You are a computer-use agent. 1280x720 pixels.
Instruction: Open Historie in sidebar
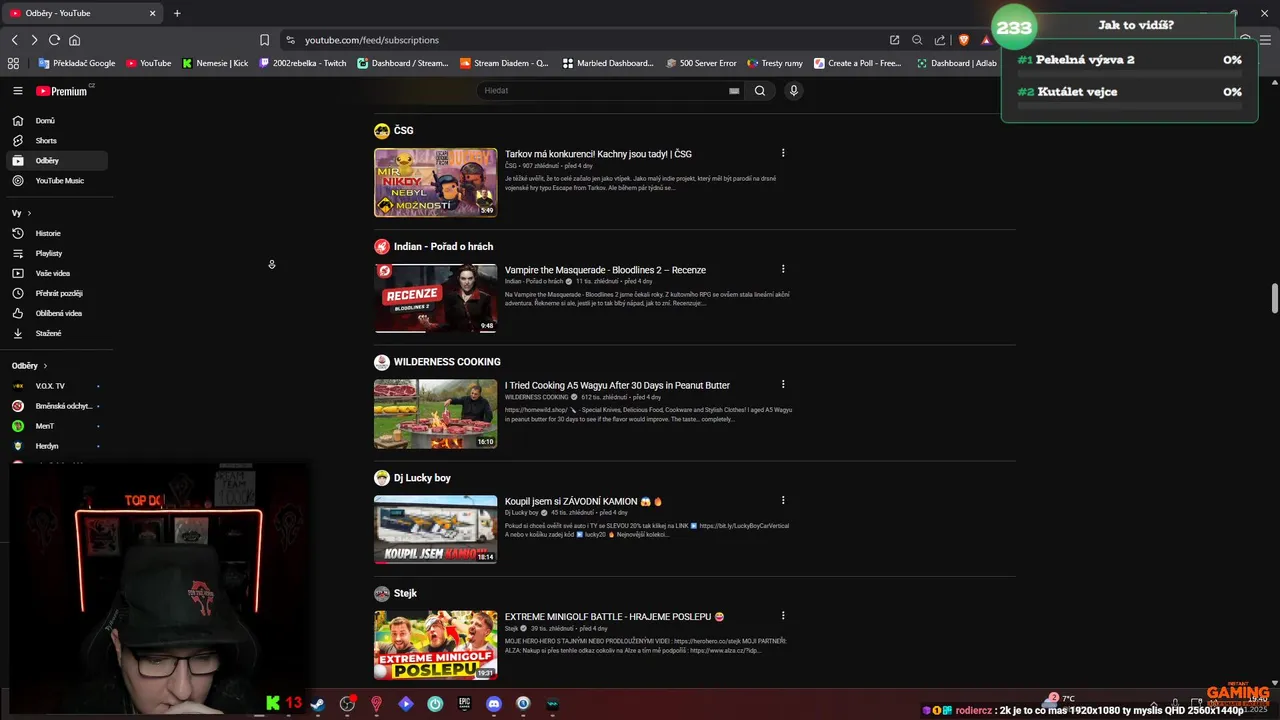[56, 233]
